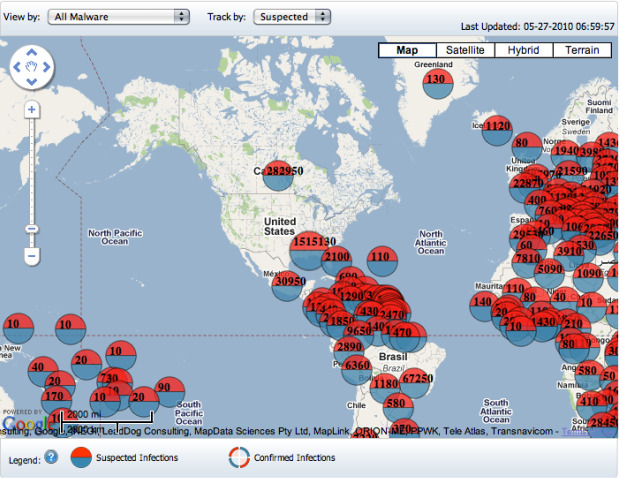
Task: Pan the map up with arrow
Action: [31, 53]
